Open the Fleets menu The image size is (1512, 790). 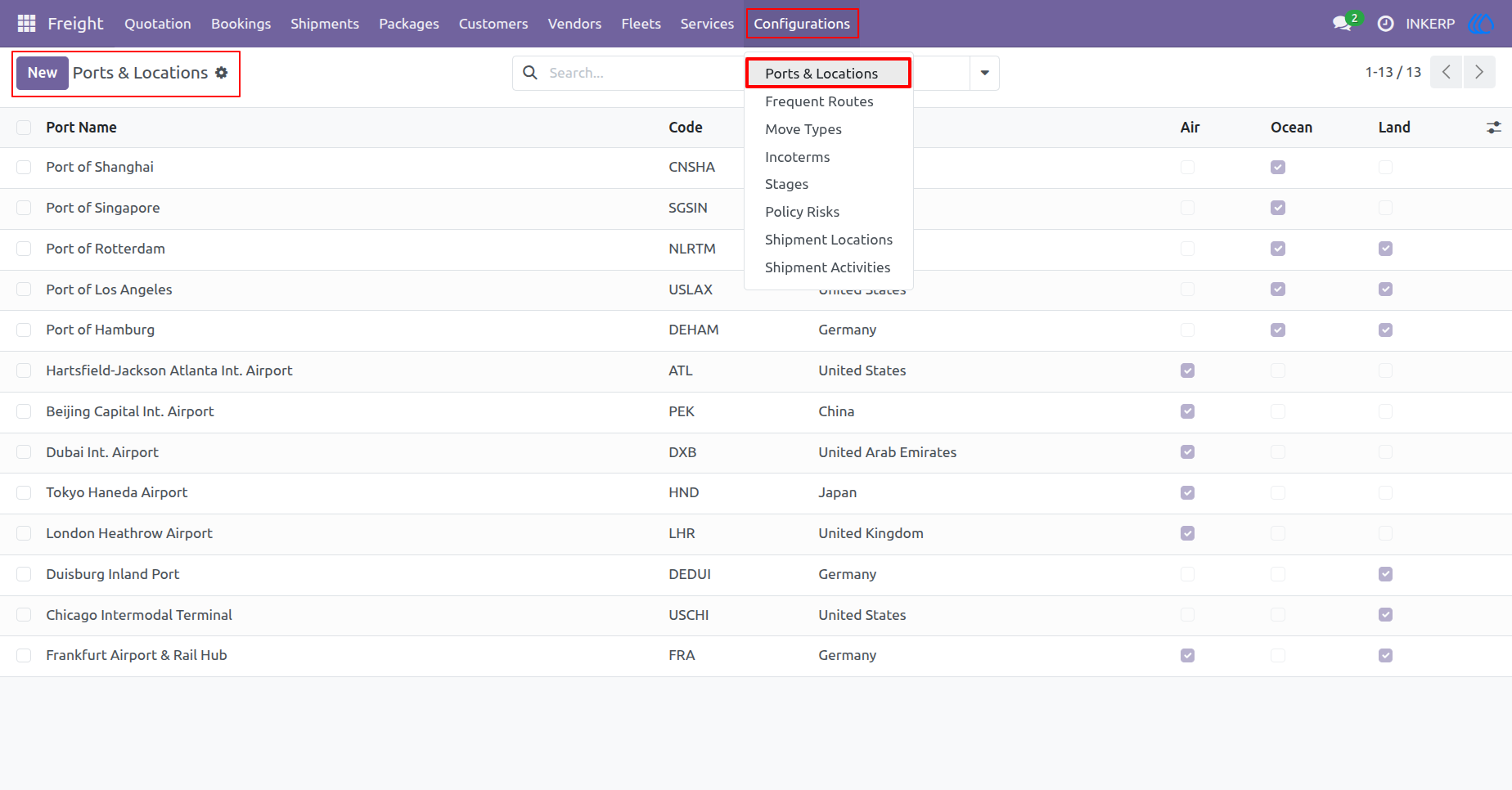641,24
